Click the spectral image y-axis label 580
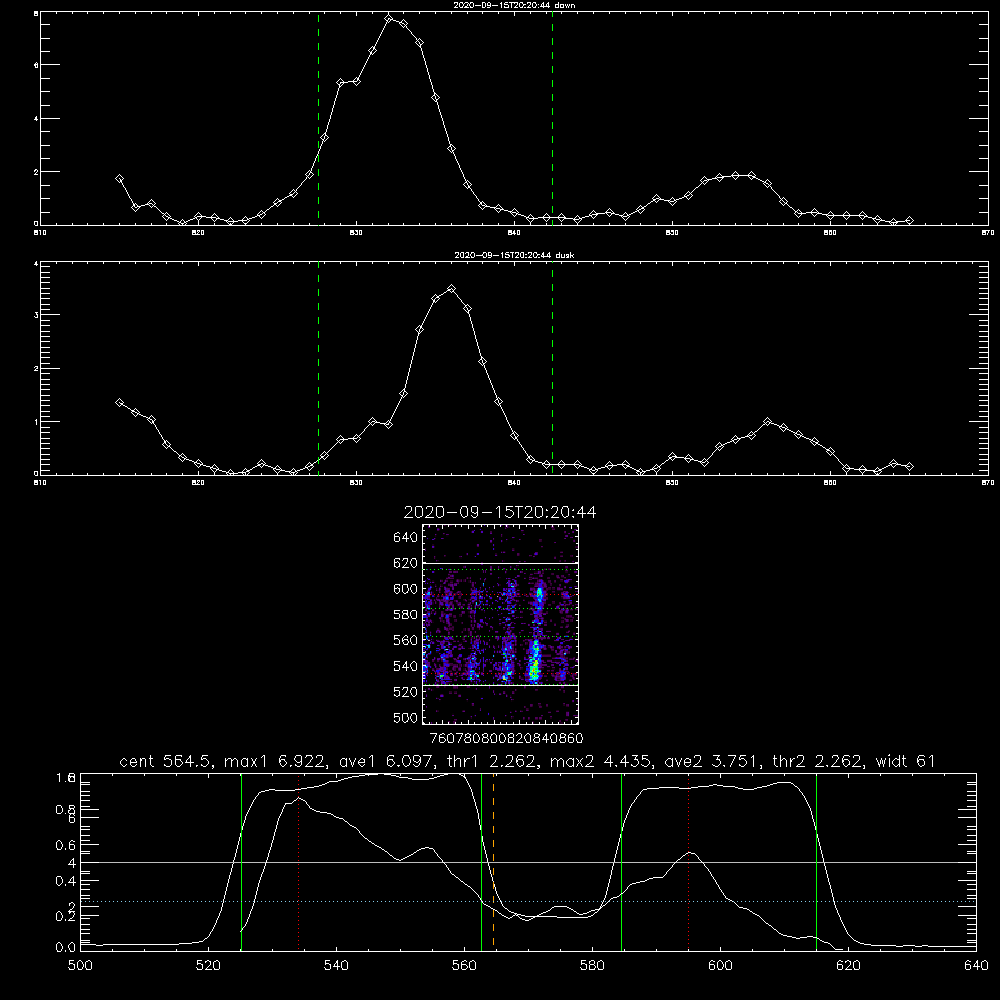This screenshot has height=1000, width=1000. click(406, 615)
